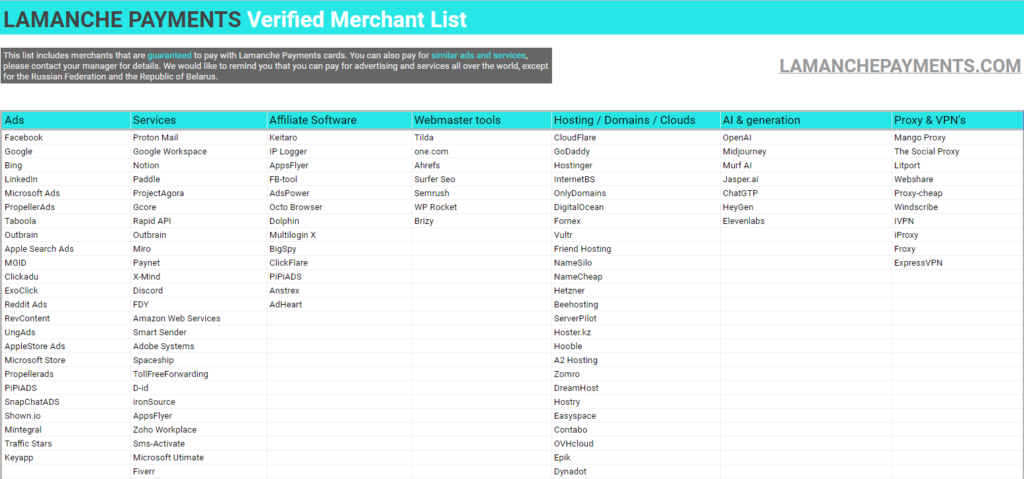Click the Proton Mail cell
This screenshot has width=1024, height=479.
[199, 138]
